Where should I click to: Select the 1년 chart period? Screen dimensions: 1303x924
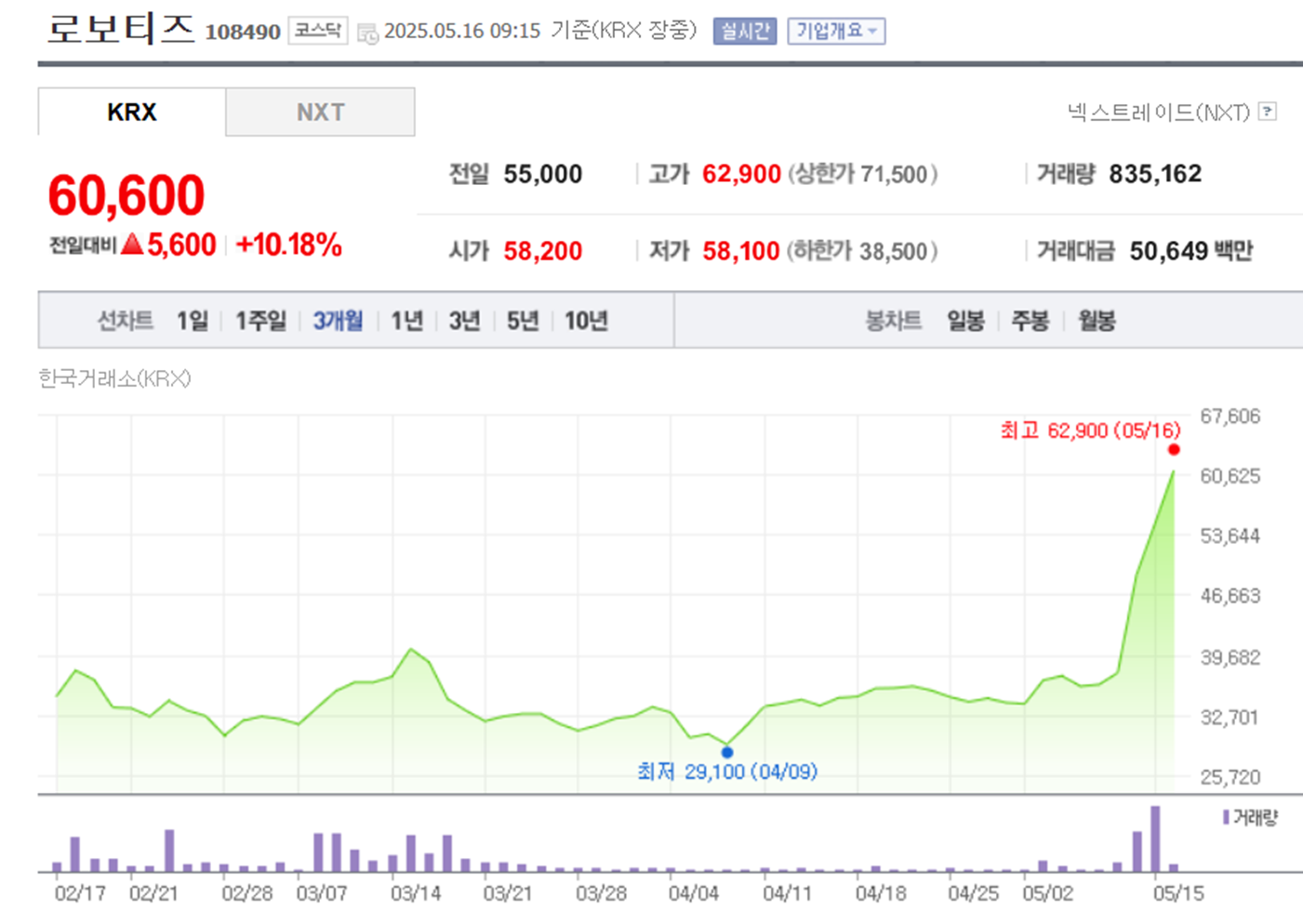[x=407, y=321]
